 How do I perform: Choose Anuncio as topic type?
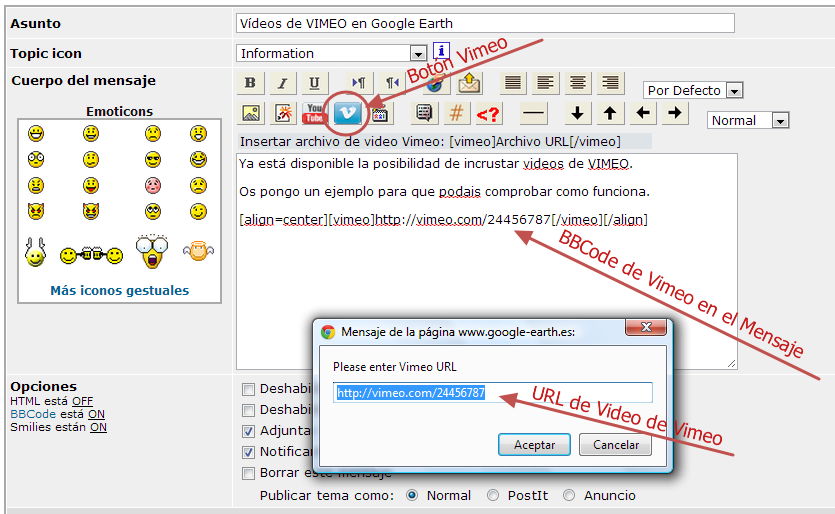tap(569, 495)
